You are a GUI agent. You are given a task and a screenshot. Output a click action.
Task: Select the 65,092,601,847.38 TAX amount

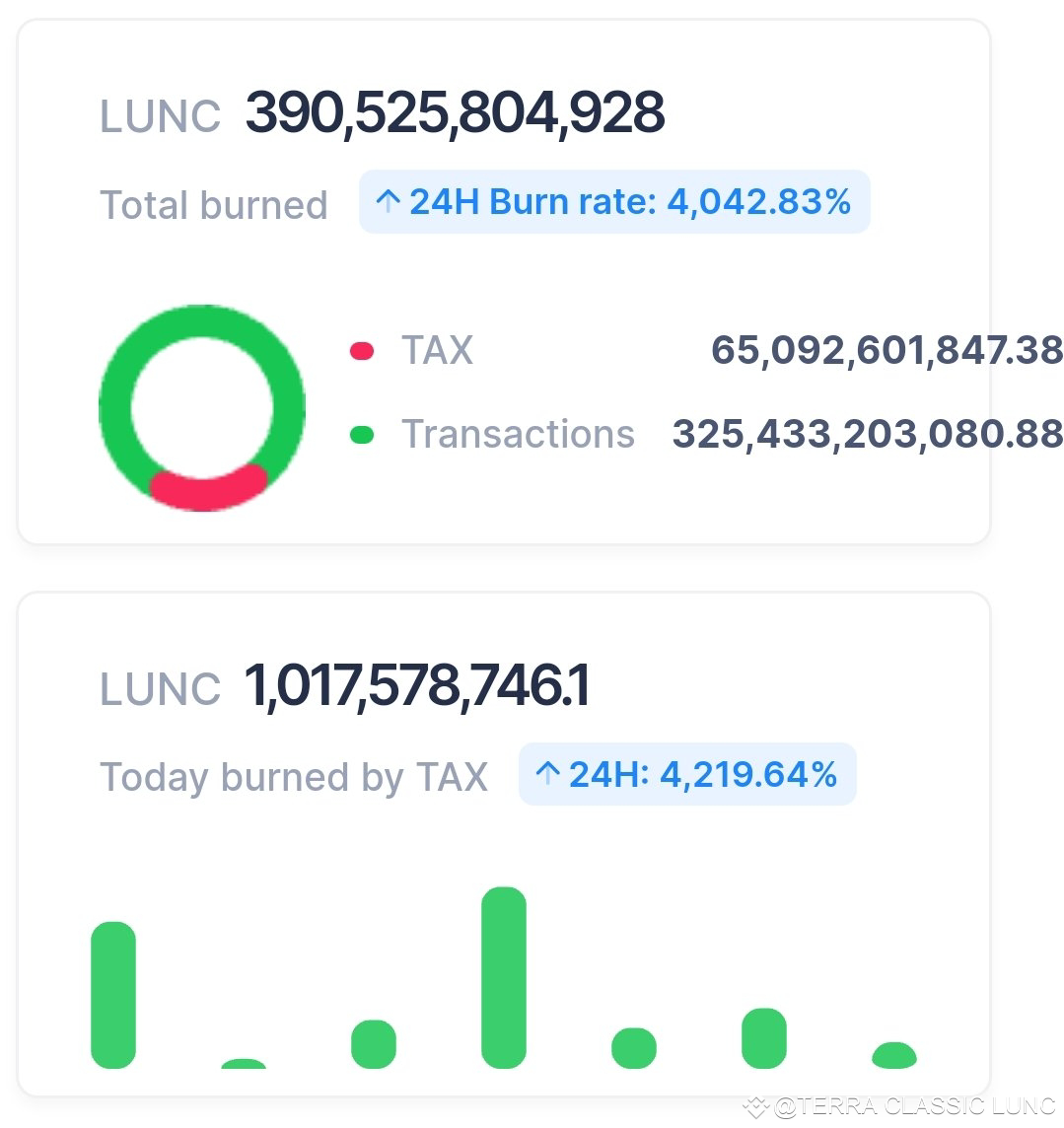pyautogui.click(x=887, y=351)
